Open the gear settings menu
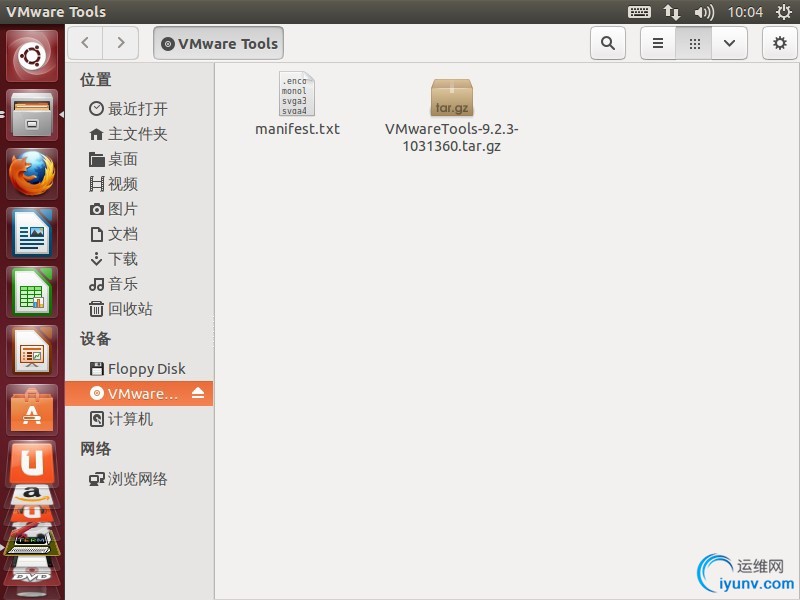 coord(780,43)
